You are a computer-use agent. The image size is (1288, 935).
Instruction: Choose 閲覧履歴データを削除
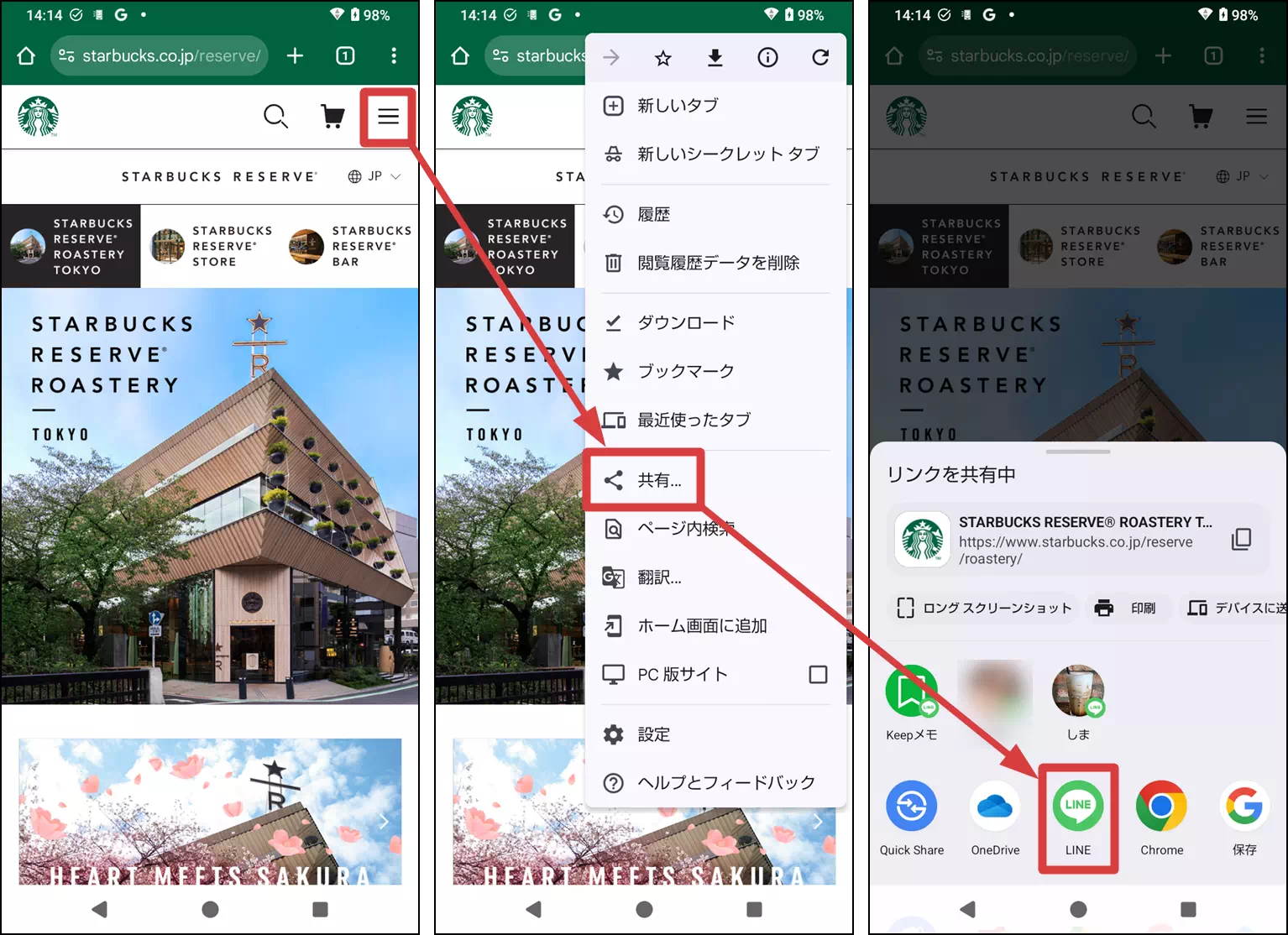pos(715,264)
